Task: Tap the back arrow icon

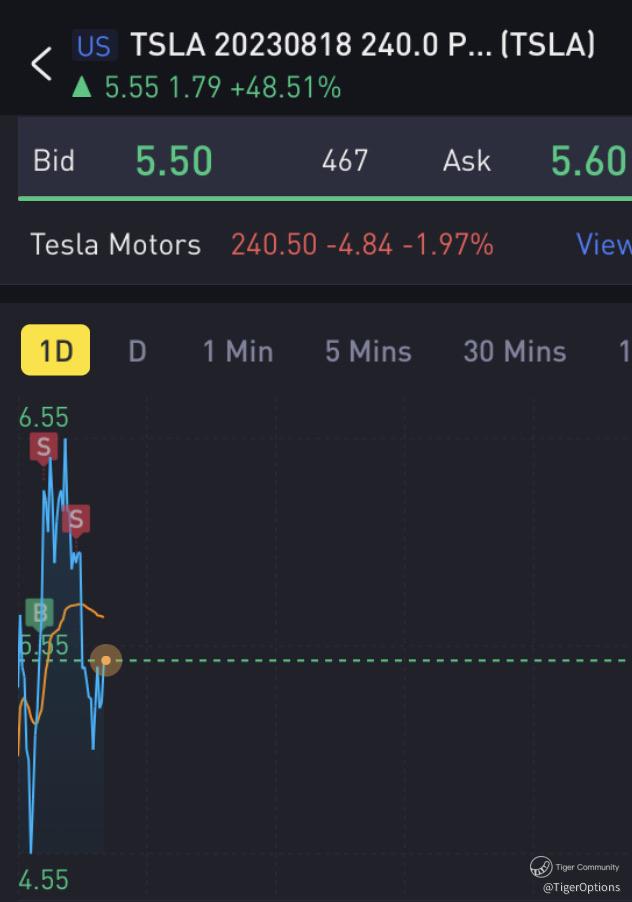Action: click(41, 64)
